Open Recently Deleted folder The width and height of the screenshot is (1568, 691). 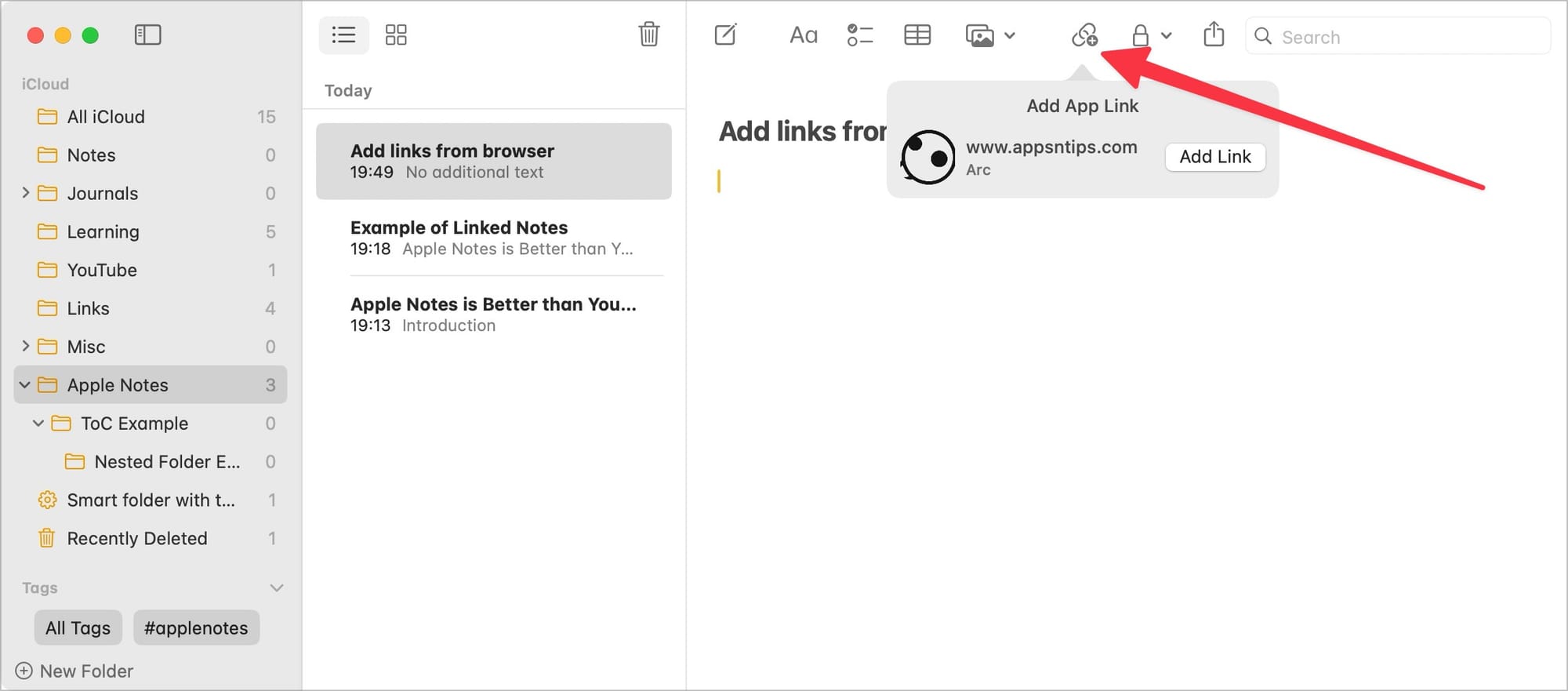tap(136, 538)
